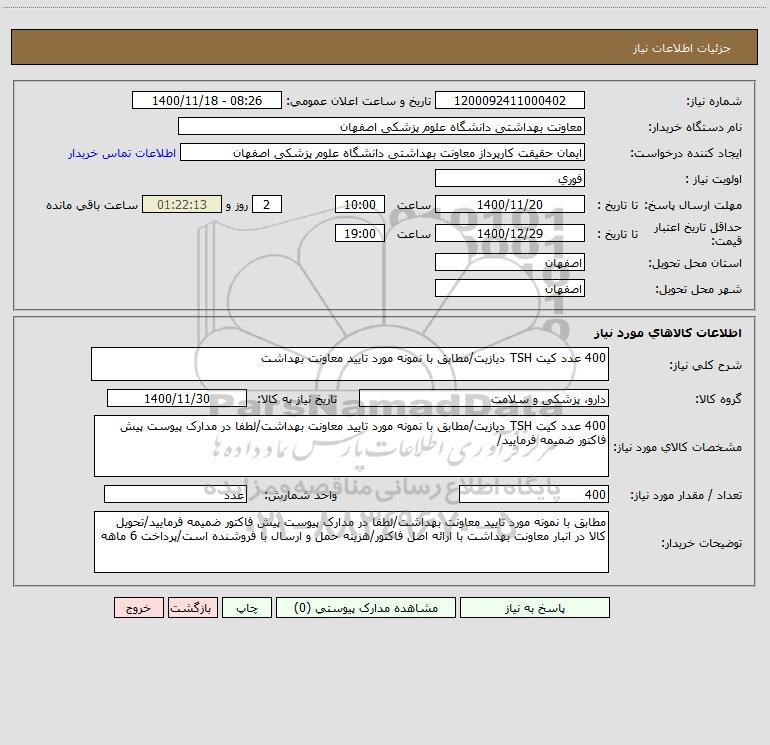Click the label تاریخ نیاز به کالا

(297, 399)
